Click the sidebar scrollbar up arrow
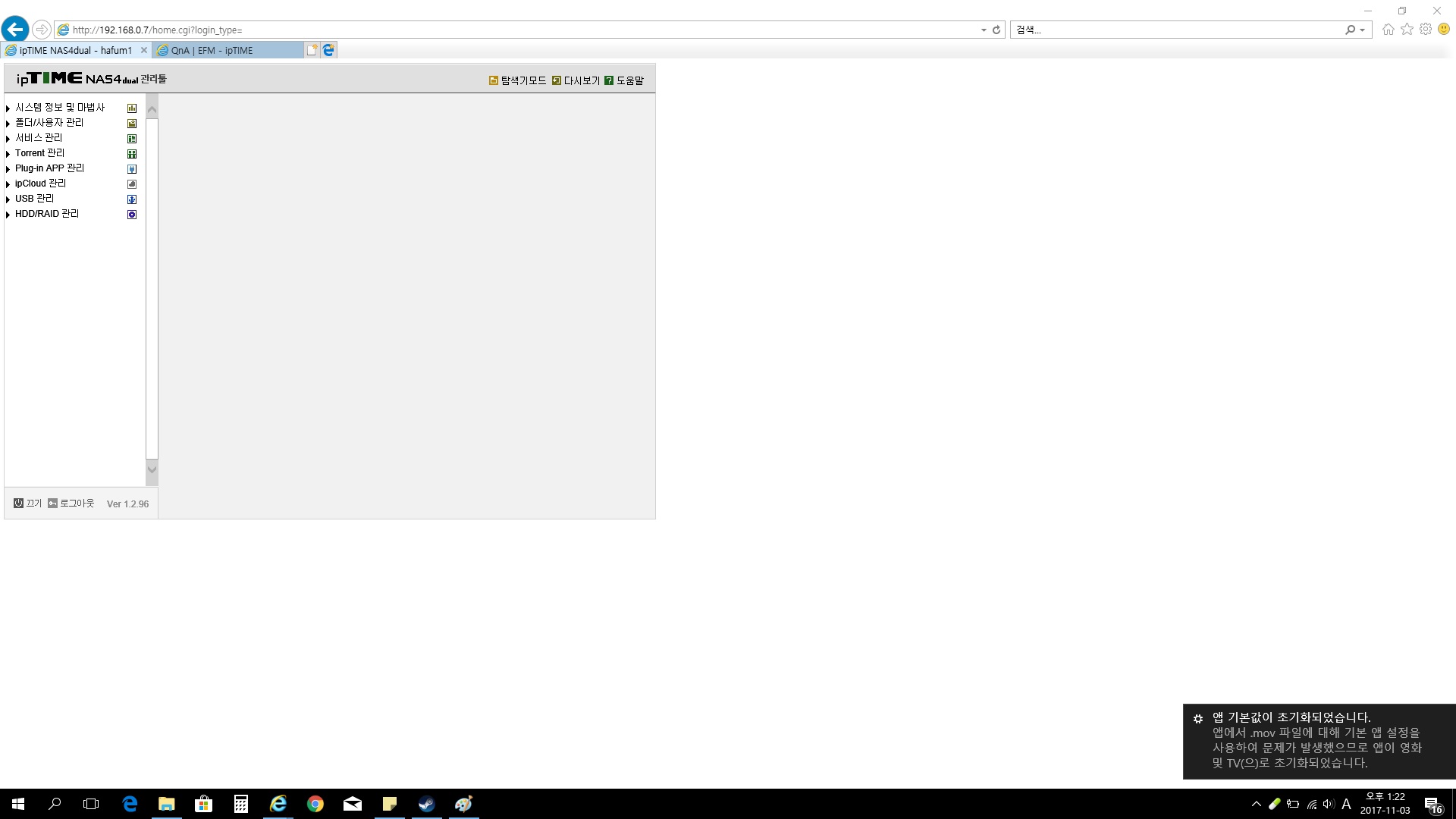The height and width of the screenshot is (819, 1456). 152,109
